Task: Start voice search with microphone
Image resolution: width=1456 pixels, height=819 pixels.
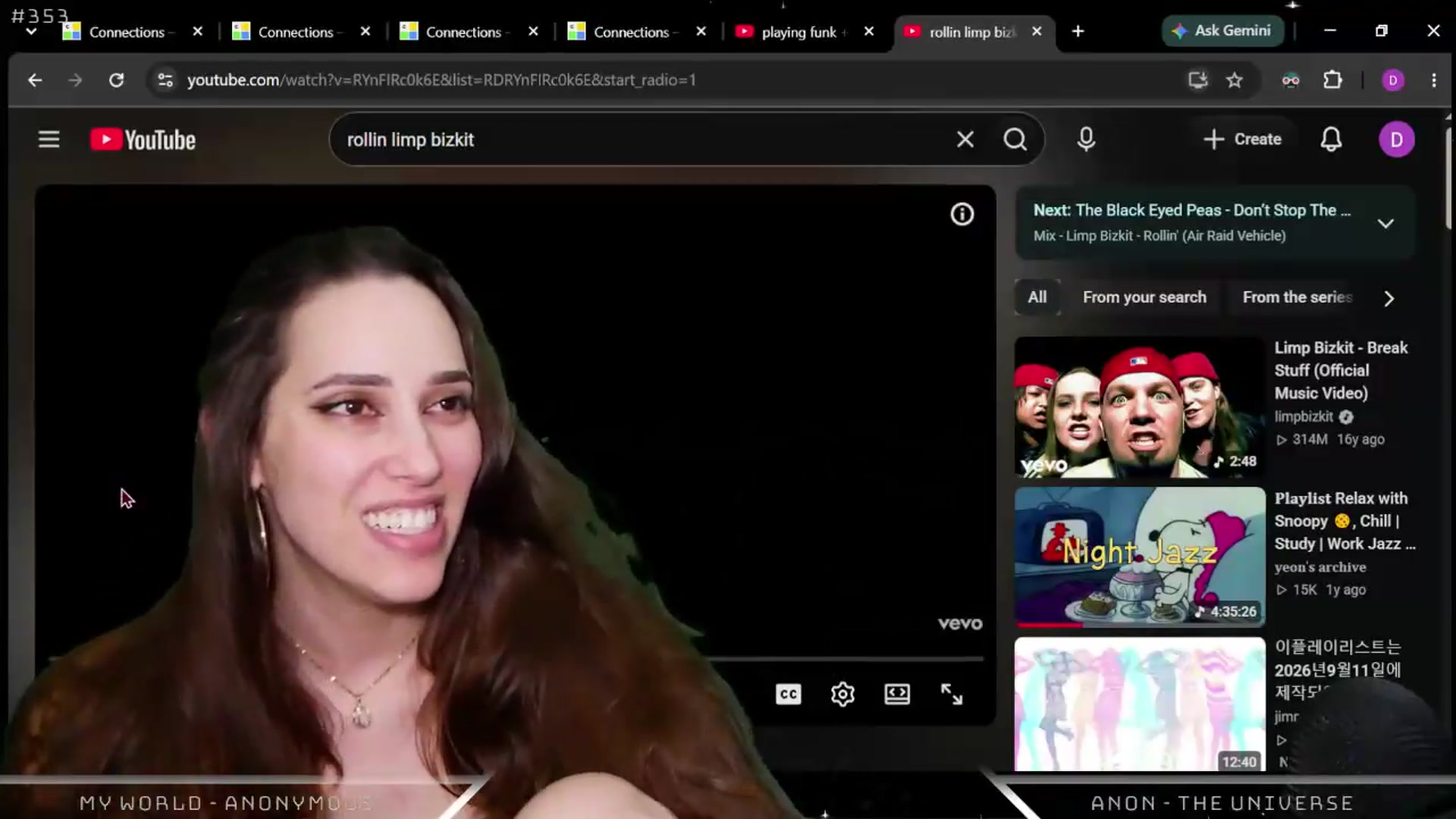Action: click(1086, 140)
